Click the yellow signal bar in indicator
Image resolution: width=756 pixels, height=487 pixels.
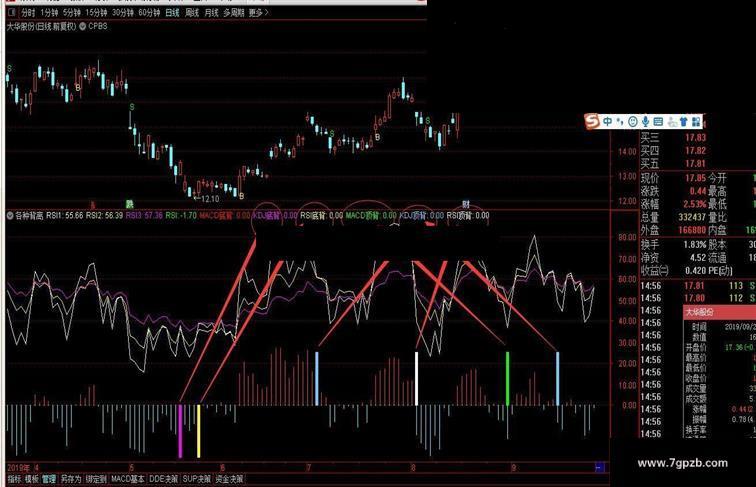pos(198,431)
